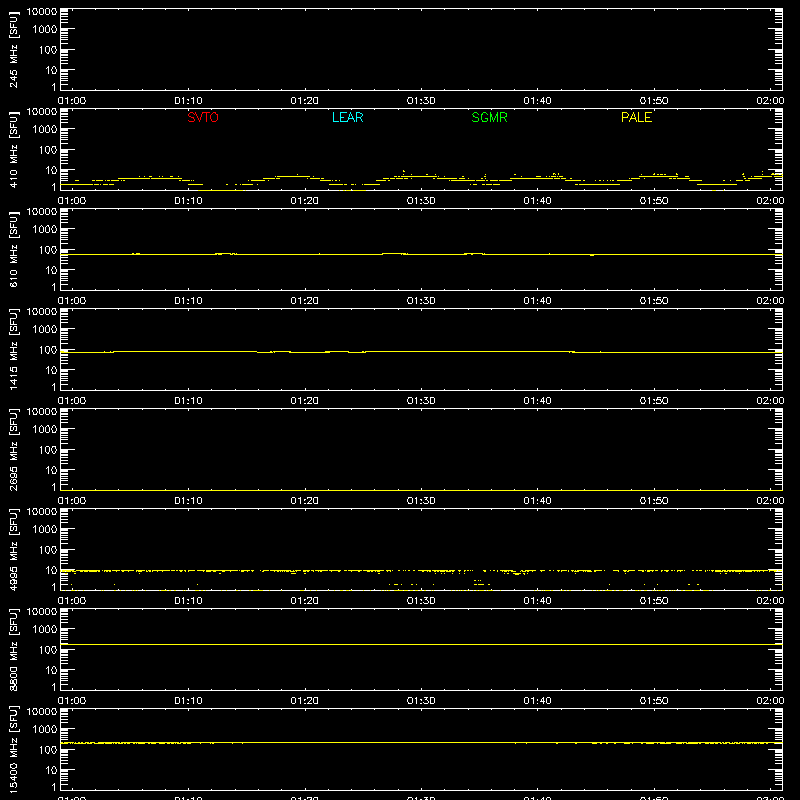
Task: Click 02:00 time label below 245 MHz panel
Action: coord(770,101)
